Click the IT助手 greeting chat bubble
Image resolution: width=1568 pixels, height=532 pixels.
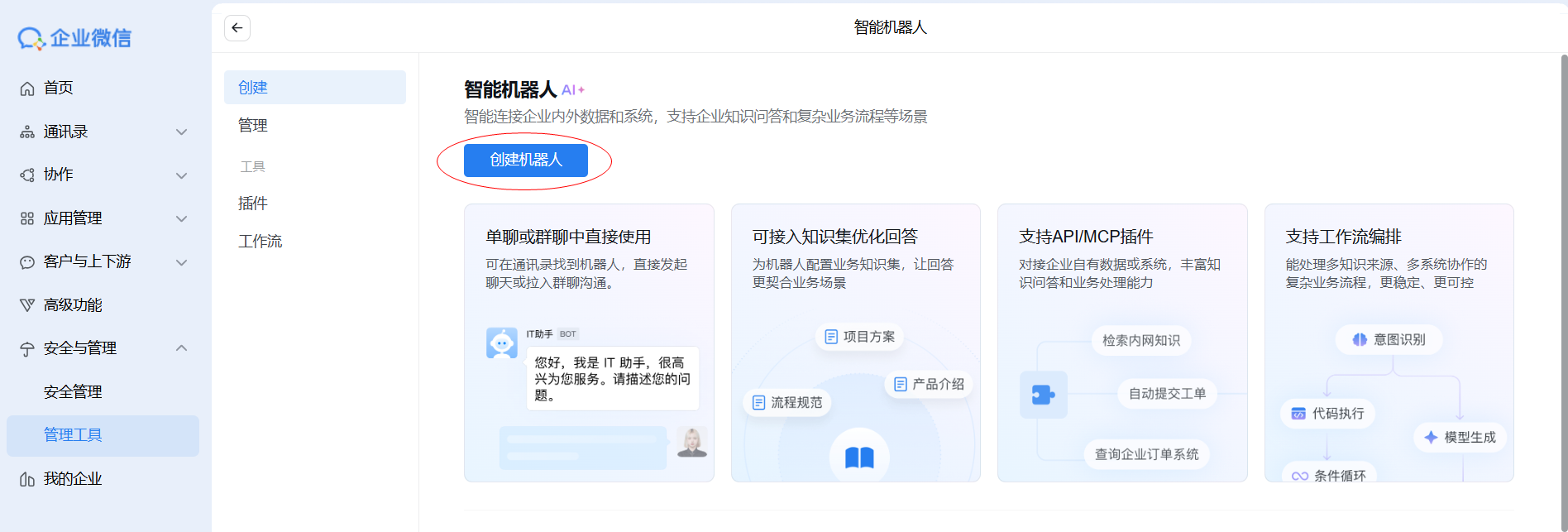click(x=613, y=379)
